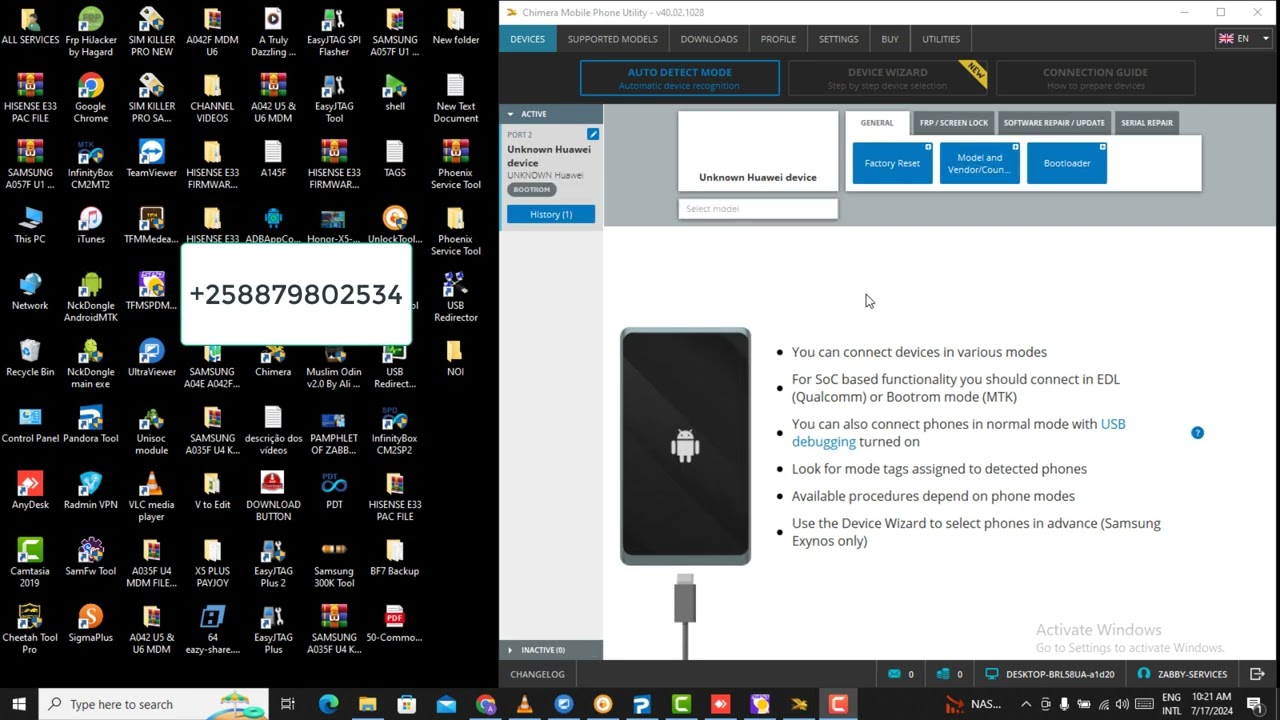Click the DESKTOP-BRL58UA-a1d20 computer icon
1280x720 pixels.
pos(993,673)
